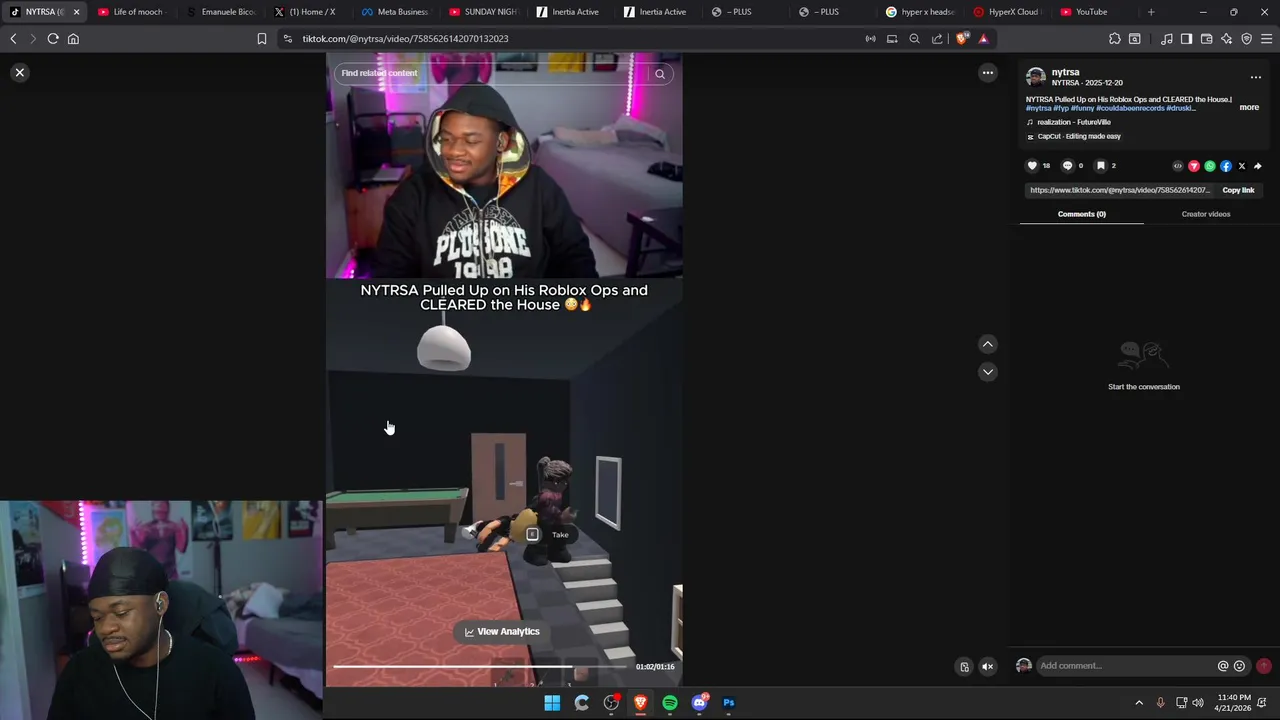
Task: Toggle the floating player icon below the video
Action: coord(964,666)
